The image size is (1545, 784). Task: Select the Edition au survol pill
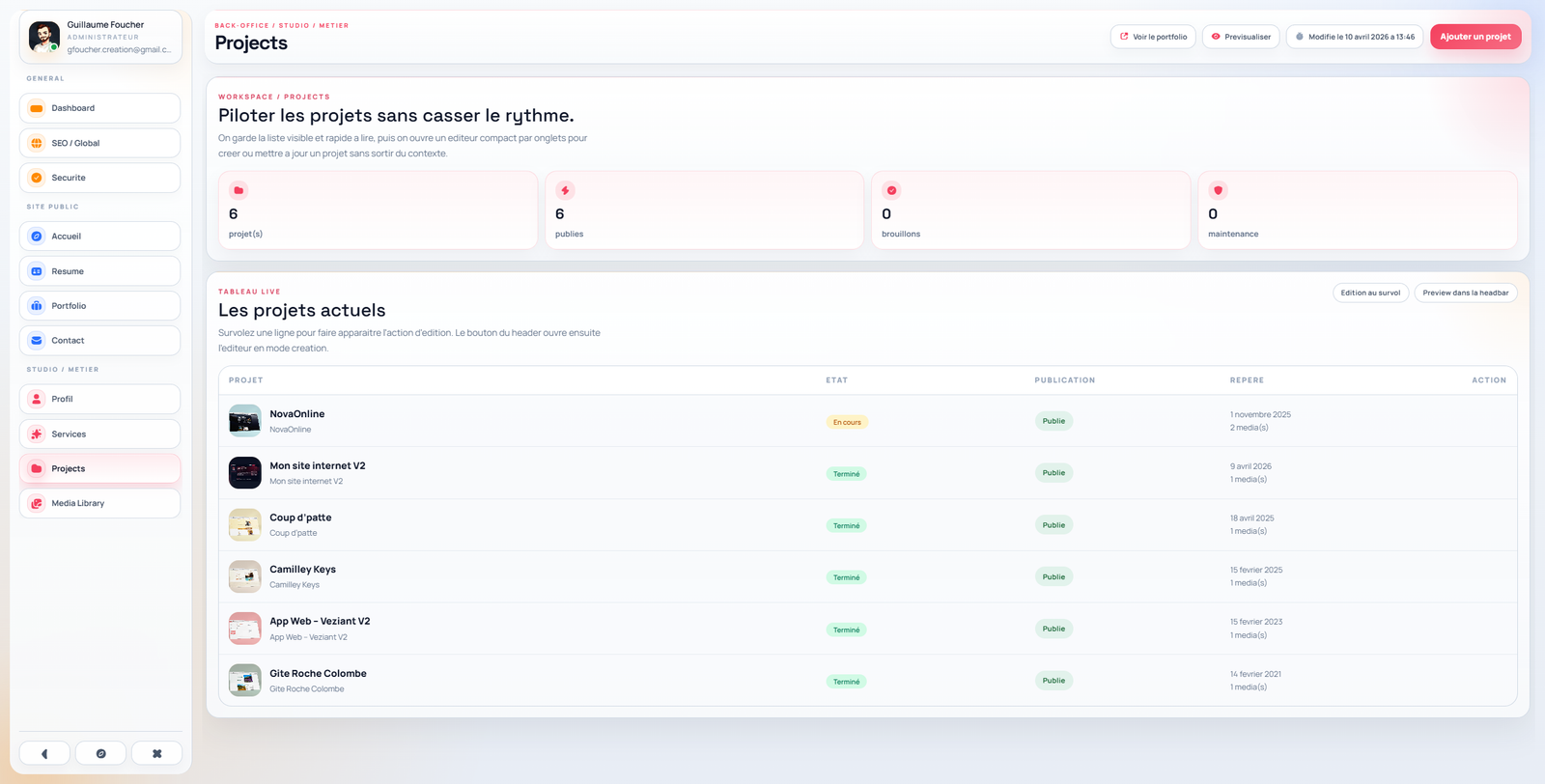[1370, 293]
